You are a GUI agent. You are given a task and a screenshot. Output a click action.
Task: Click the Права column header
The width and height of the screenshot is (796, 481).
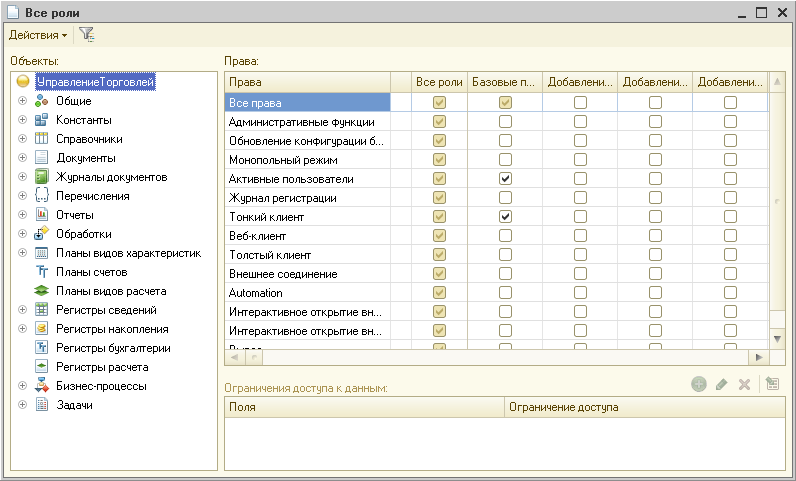[308, 82]
